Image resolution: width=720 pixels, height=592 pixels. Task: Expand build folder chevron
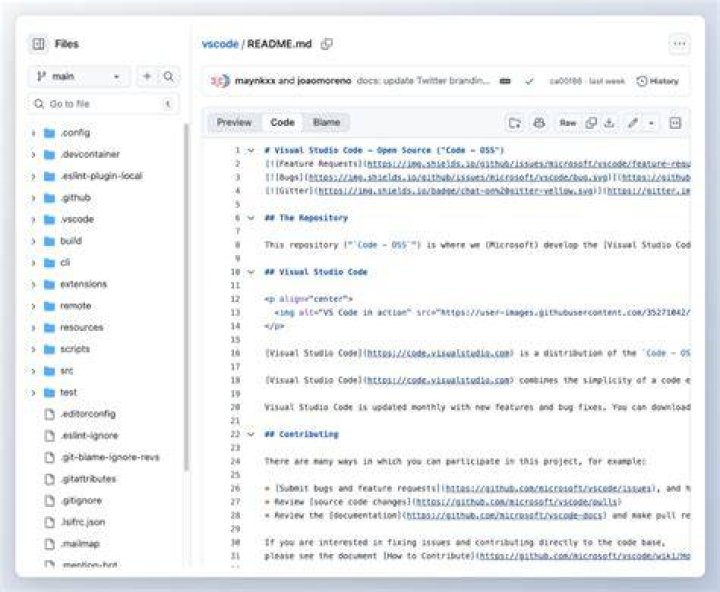(34, 242)
